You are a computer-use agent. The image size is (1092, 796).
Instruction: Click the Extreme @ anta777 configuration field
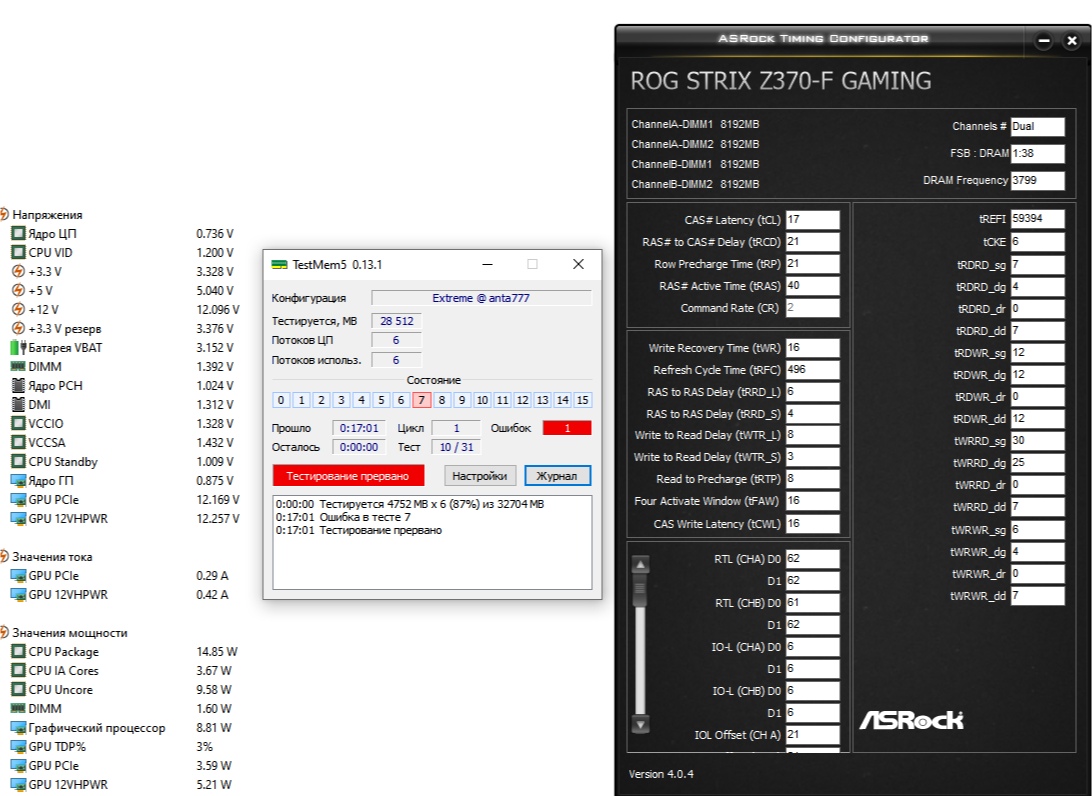[481, 298]
